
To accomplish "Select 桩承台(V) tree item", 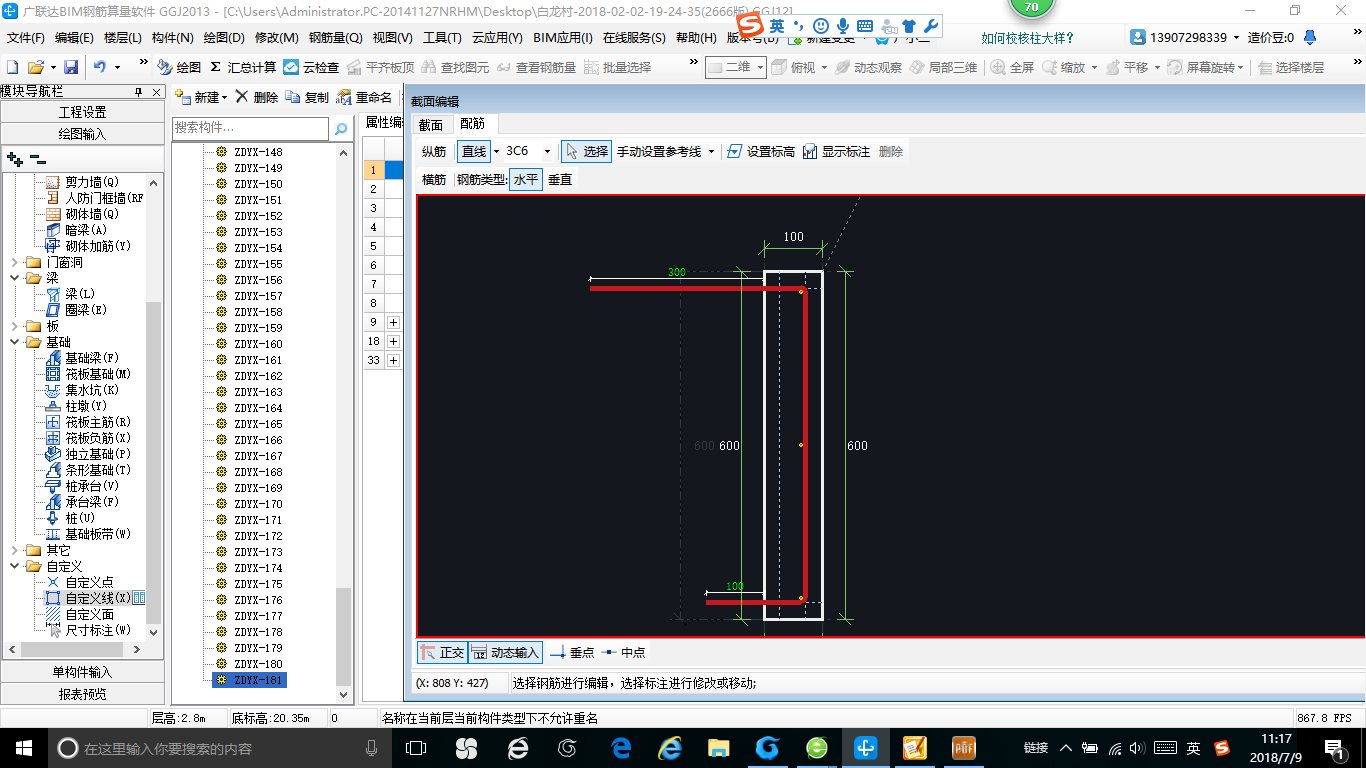I will point(82,486).
